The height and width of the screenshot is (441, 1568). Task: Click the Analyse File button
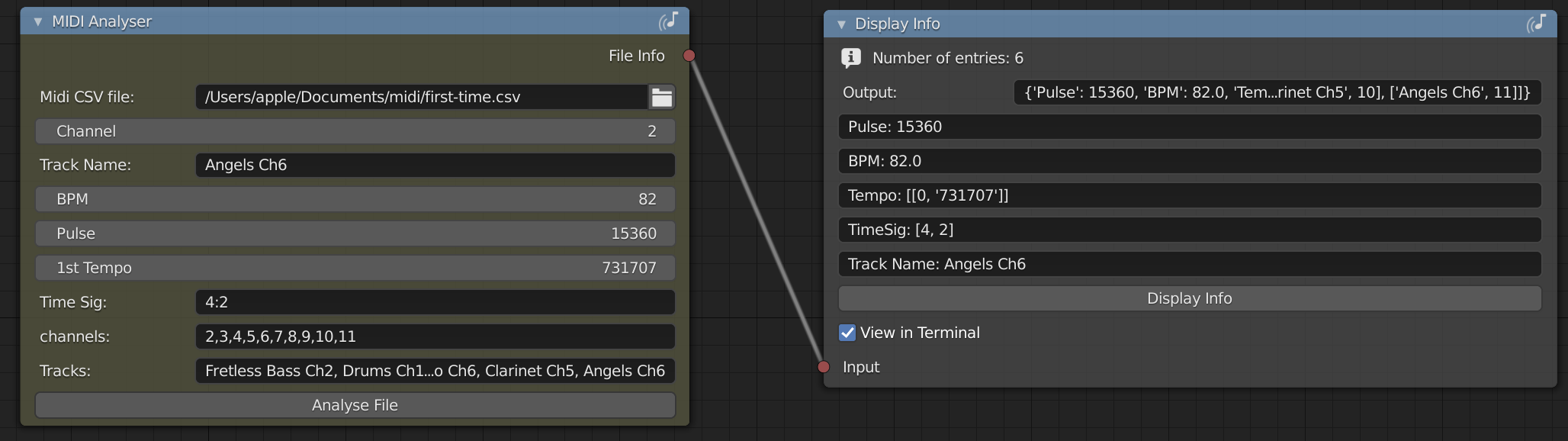click(355, 405)
